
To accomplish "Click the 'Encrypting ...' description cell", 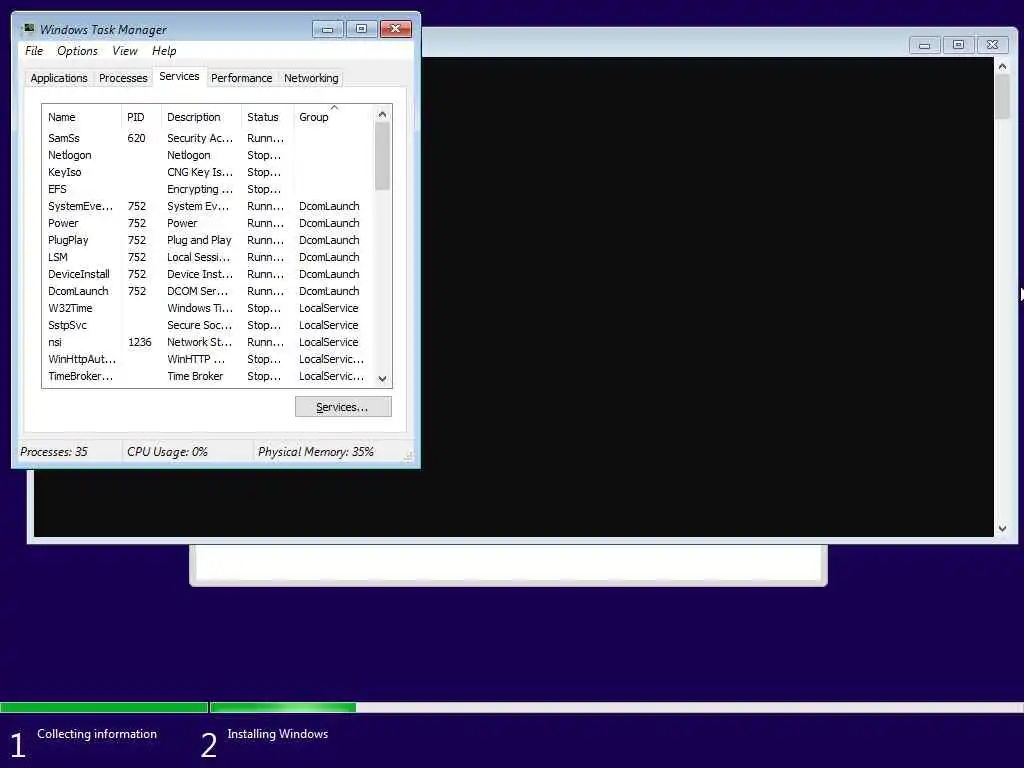I will tap(200, 189).
